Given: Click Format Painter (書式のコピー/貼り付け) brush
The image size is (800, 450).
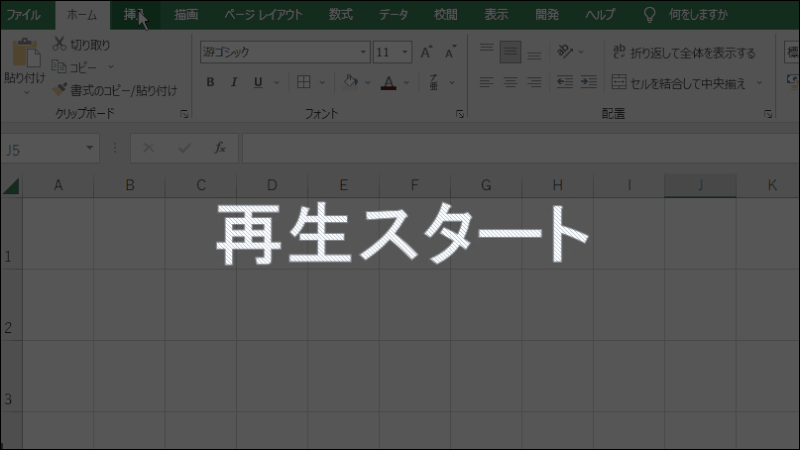Looking at the screenshot, I should coord(59,89).
